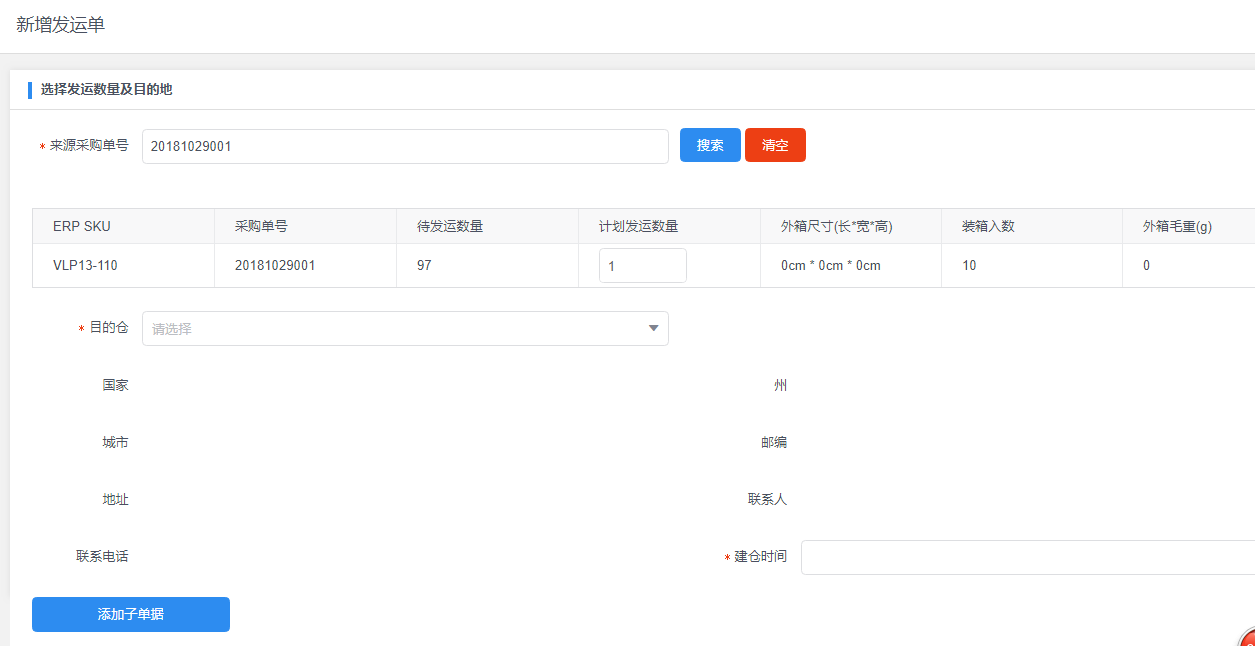Click the 新增发运单 page title

[60, 25]
